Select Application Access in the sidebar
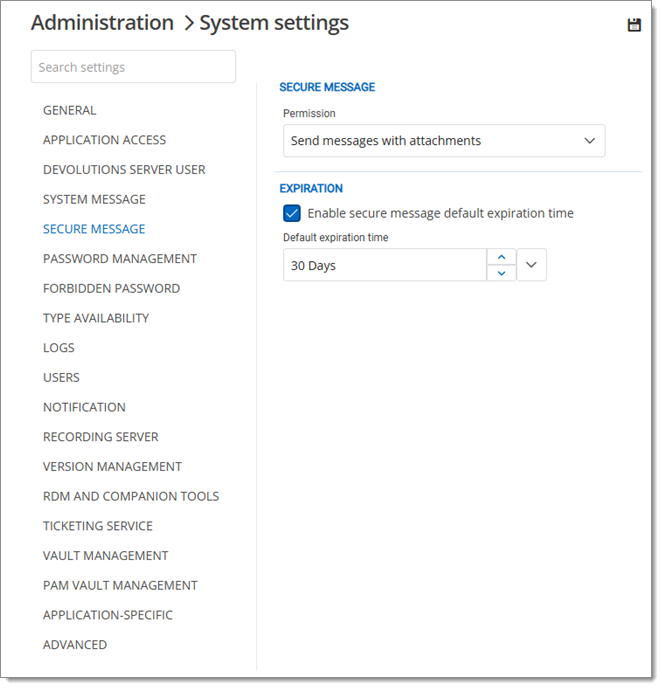662x688 pixels. [x=105, y=140]
